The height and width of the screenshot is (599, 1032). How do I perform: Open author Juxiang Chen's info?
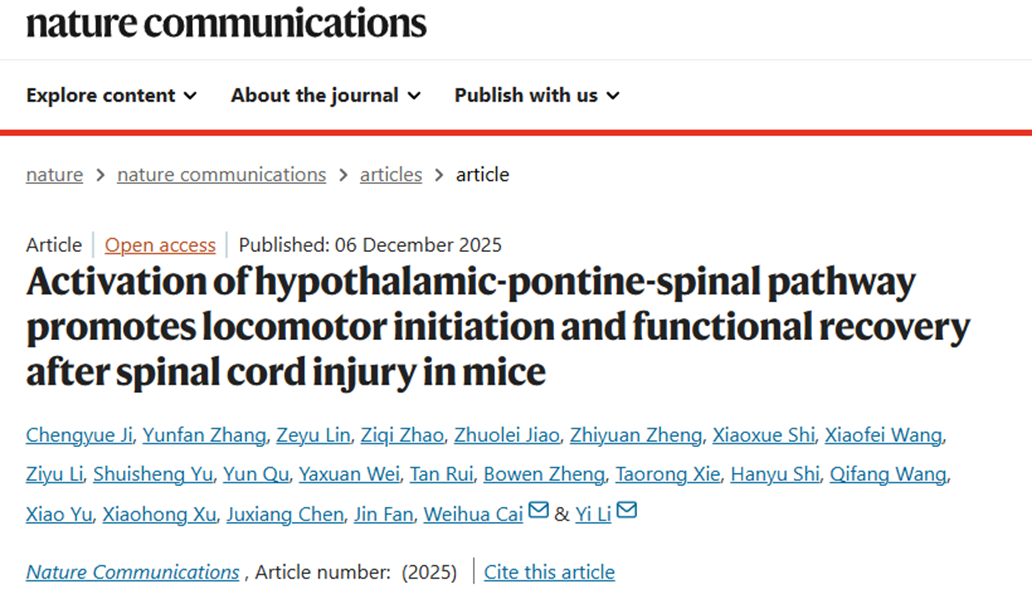(x=285, y=514)
